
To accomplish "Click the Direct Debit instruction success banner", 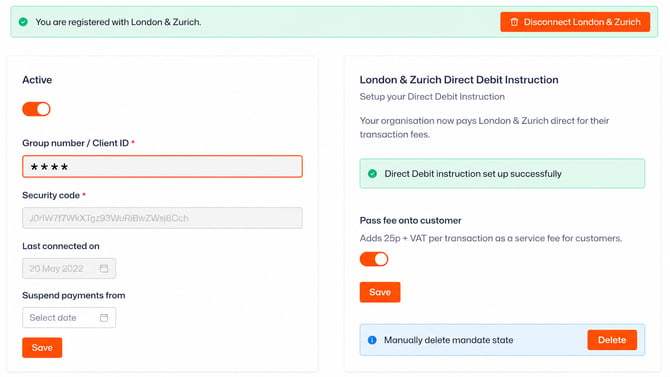I will (x=502, y=174).
